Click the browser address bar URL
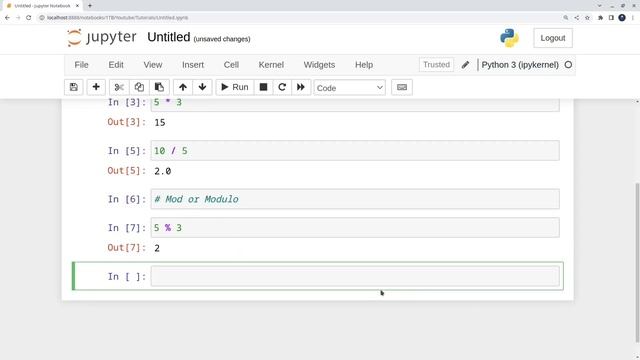The image size is (640, 360). [x=118, y=18]
